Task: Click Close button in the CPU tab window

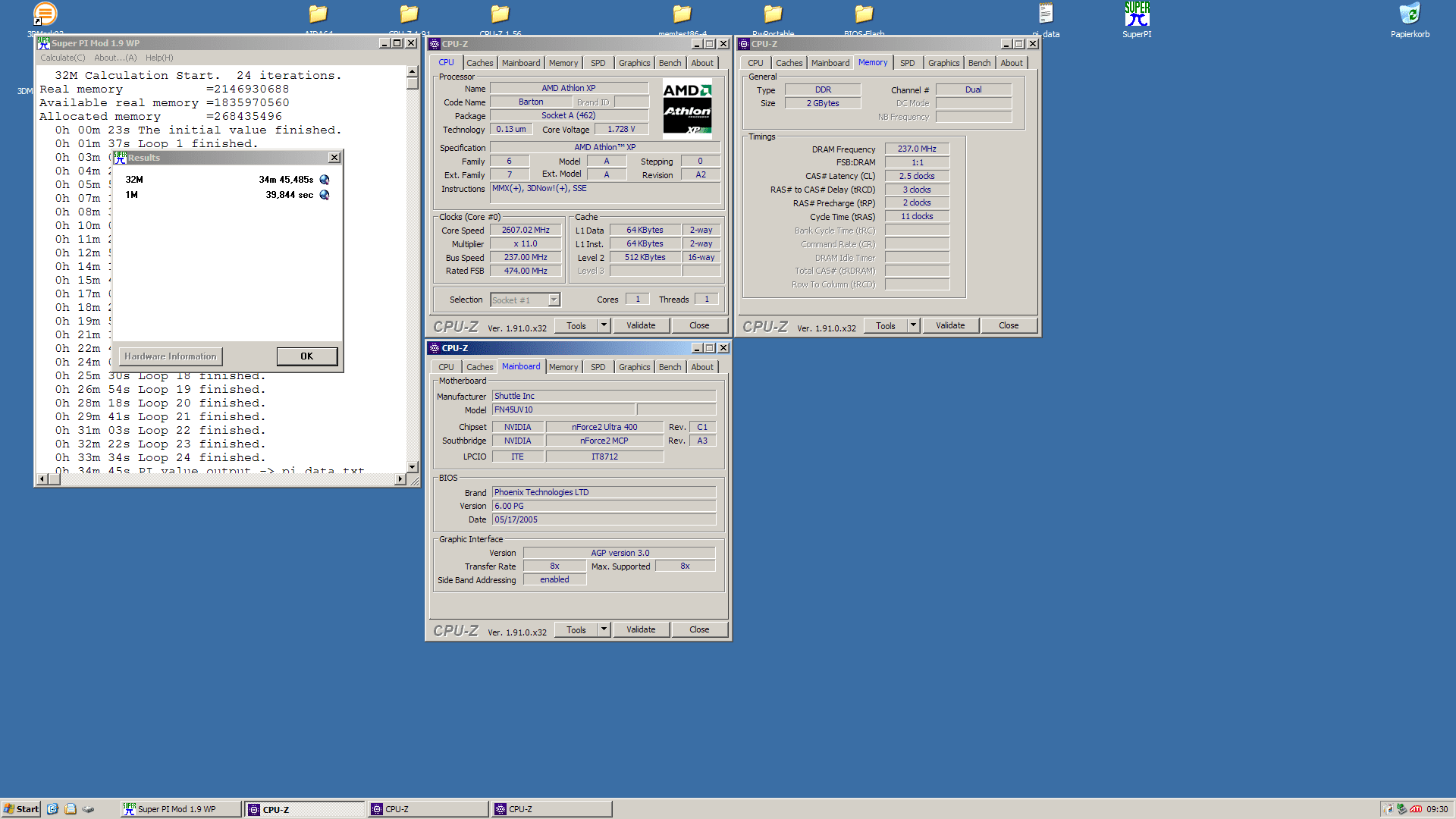Action: [699, 325]
